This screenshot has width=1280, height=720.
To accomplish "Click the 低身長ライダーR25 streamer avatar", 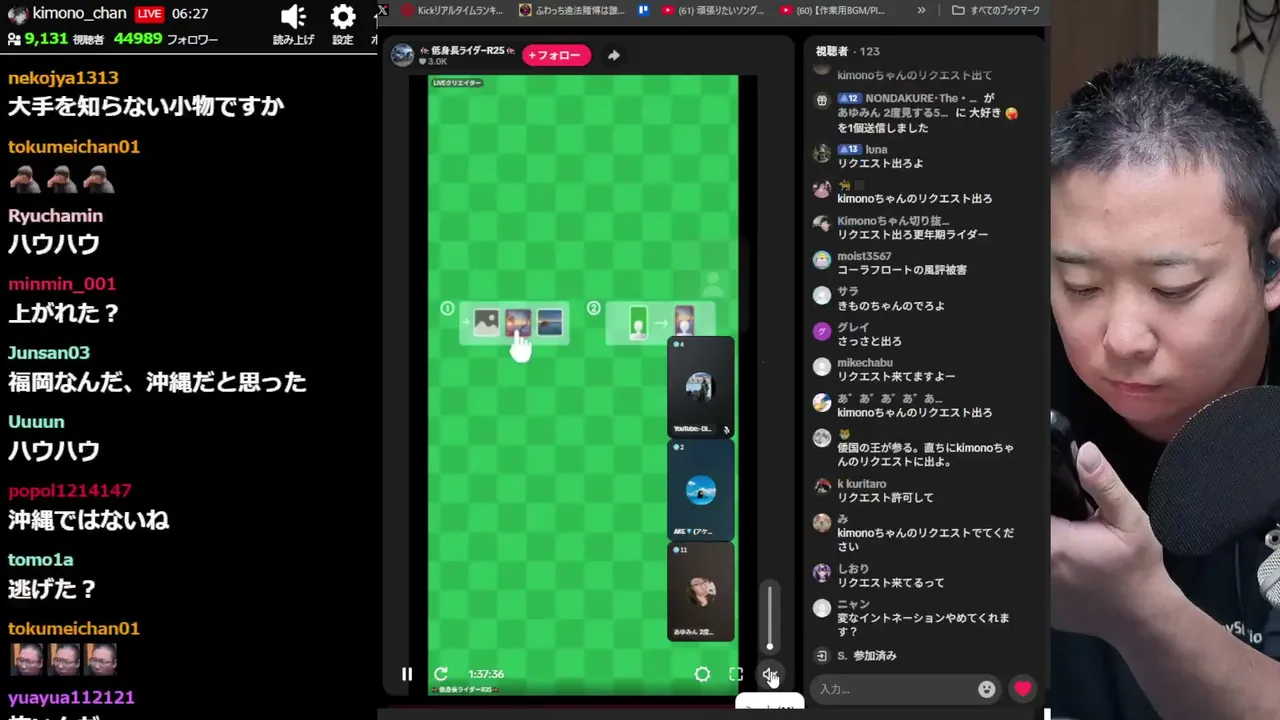I will [402, 55].
